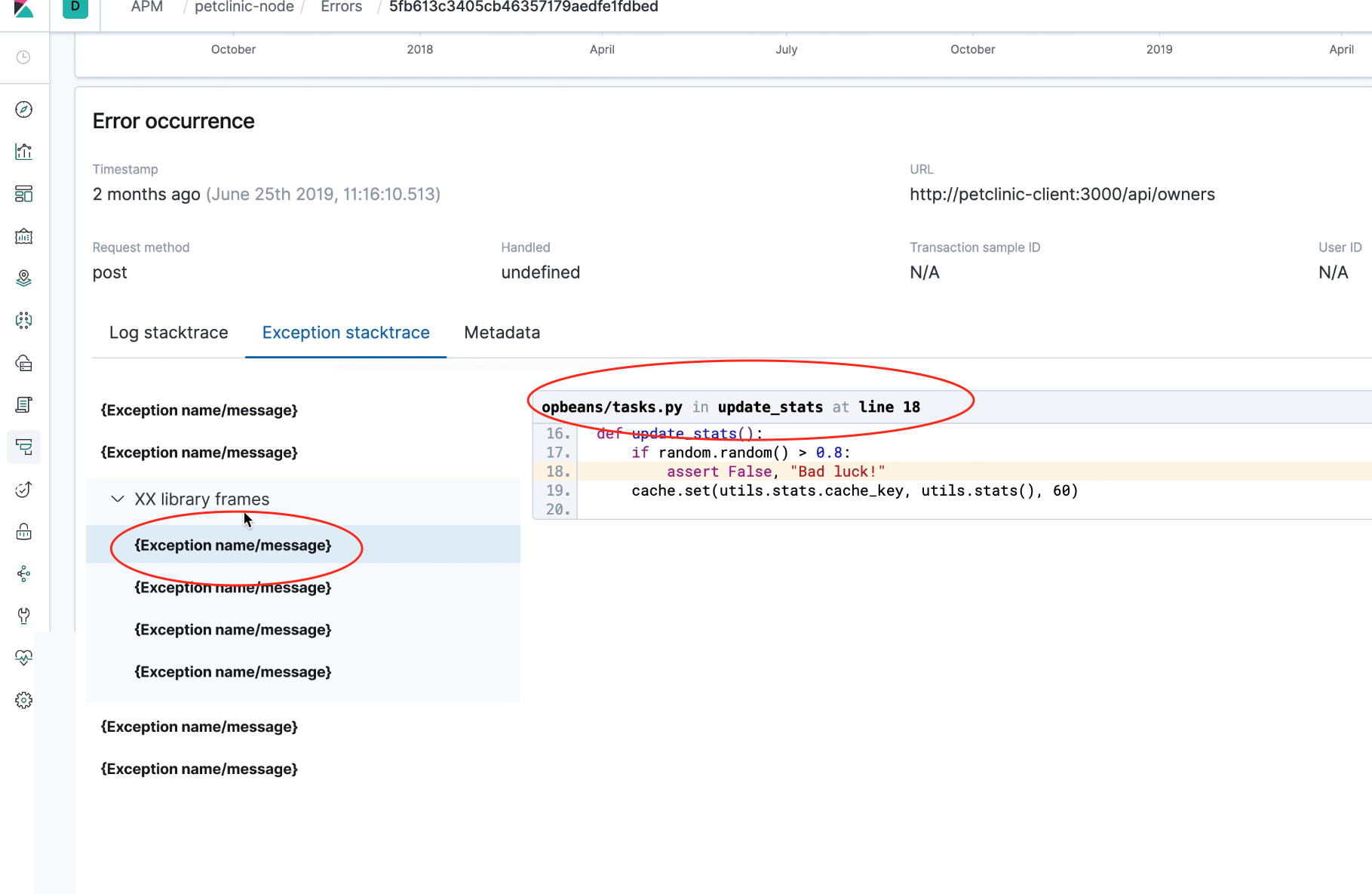Open the Dashboard app
This screenshot has height=894, width=1372.
click(23, 194)
